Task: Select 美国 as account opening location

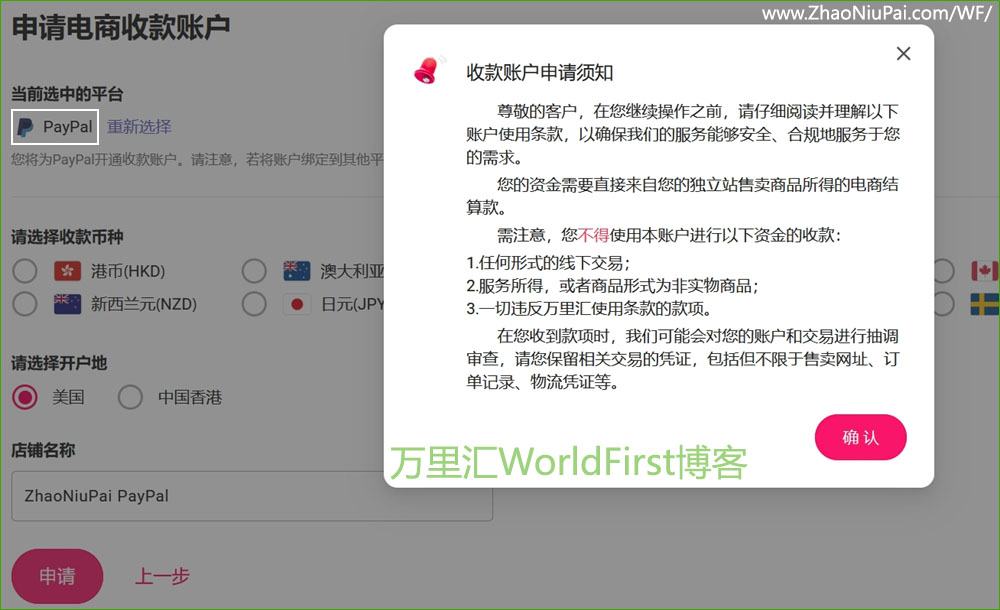Action: (25, 398)
